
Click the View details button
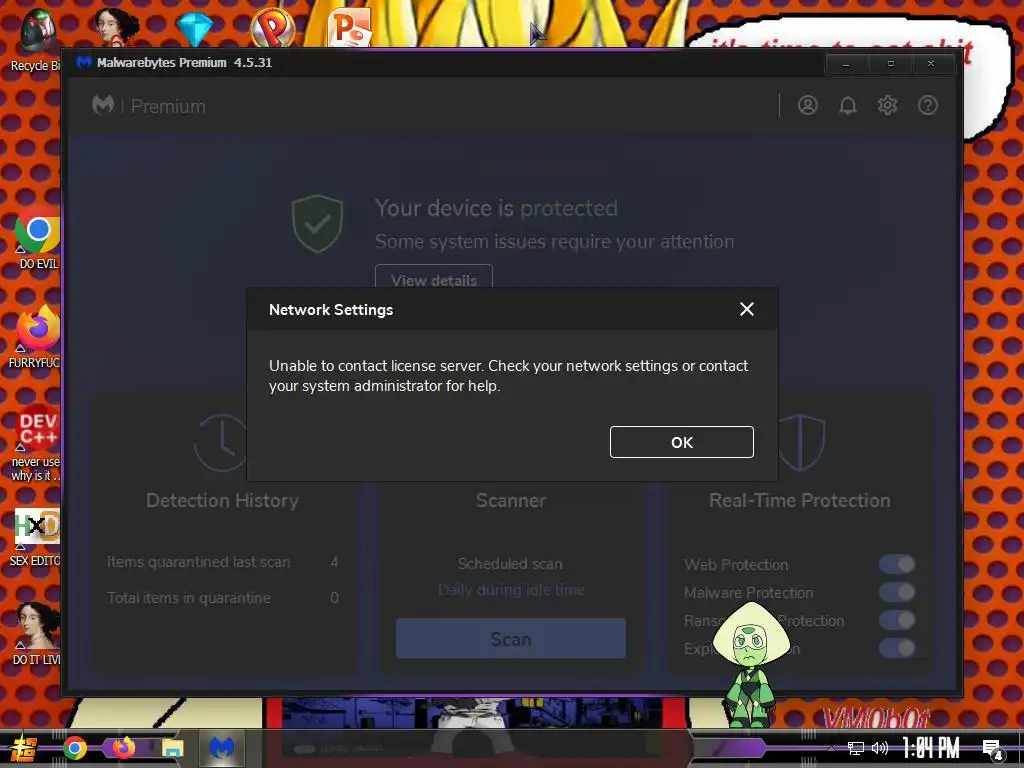click(x=434, y=277)
